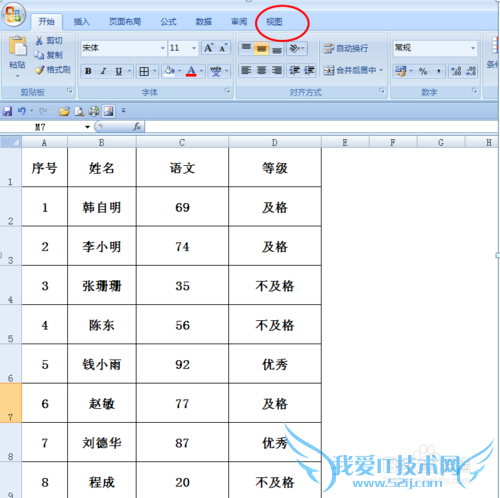Open the phonetic guide 文 icon
Screen dimensions: 500x498
[216, 71]
